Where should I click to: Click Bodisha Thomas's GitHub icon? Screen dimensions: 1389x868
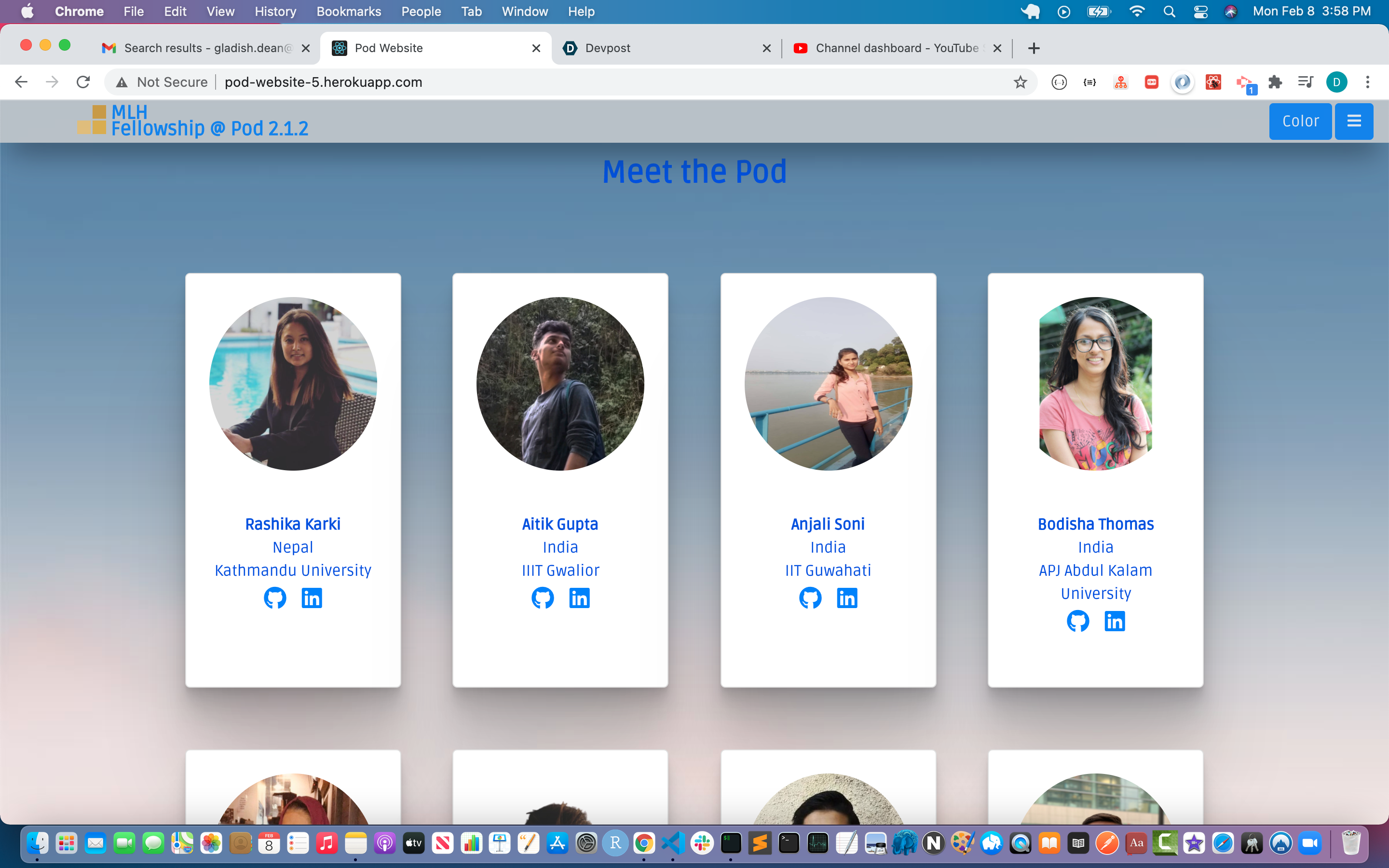(x=1077, y=621)
